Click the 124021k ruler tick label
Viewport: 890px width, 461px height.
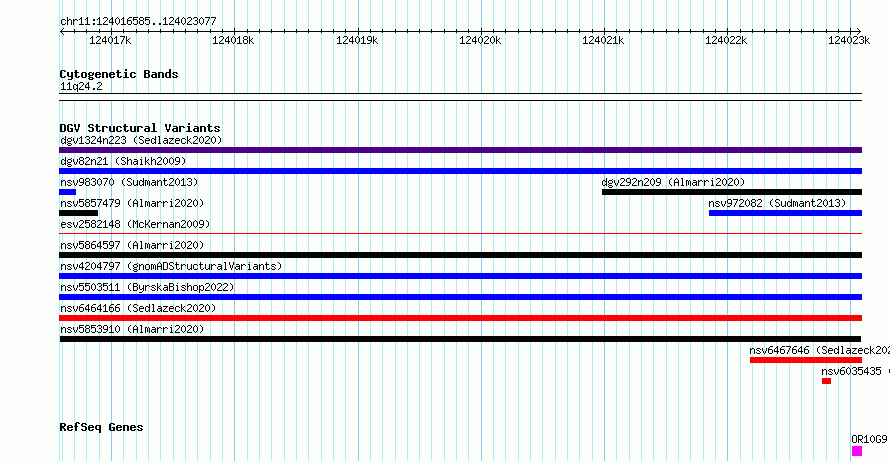click(x=603, y=40)
